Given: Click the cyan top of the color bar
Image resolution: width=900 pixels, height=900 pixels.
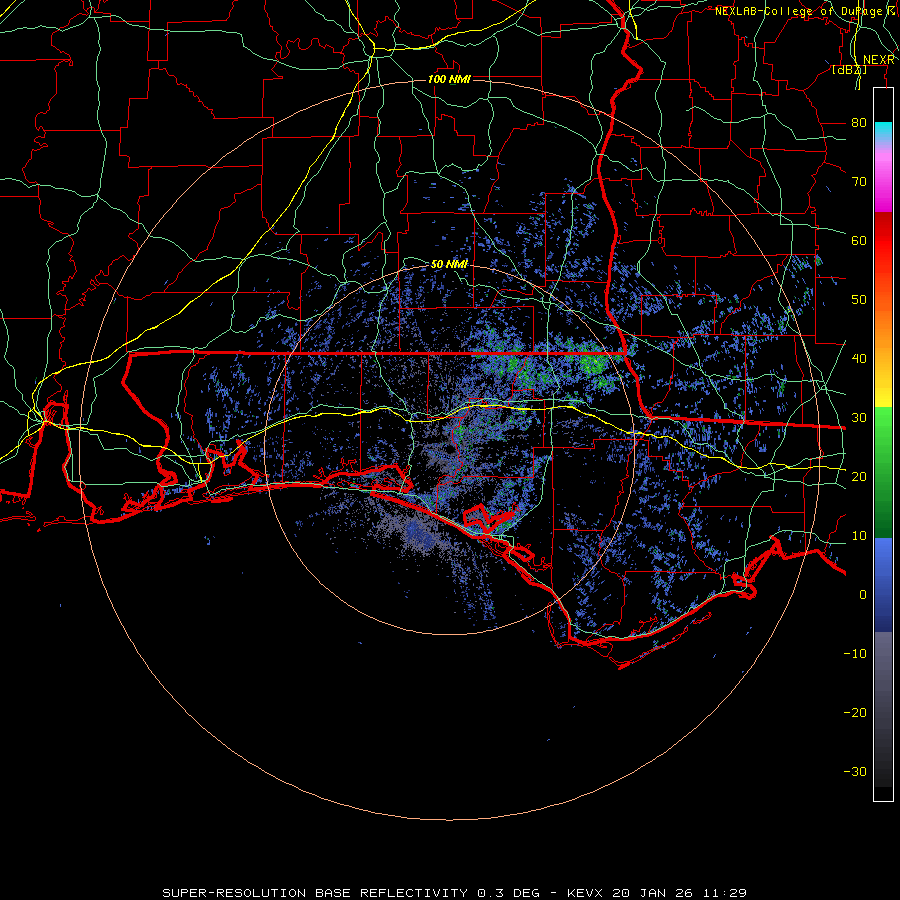Looking at the screenshot, I should tap(883, 131).
